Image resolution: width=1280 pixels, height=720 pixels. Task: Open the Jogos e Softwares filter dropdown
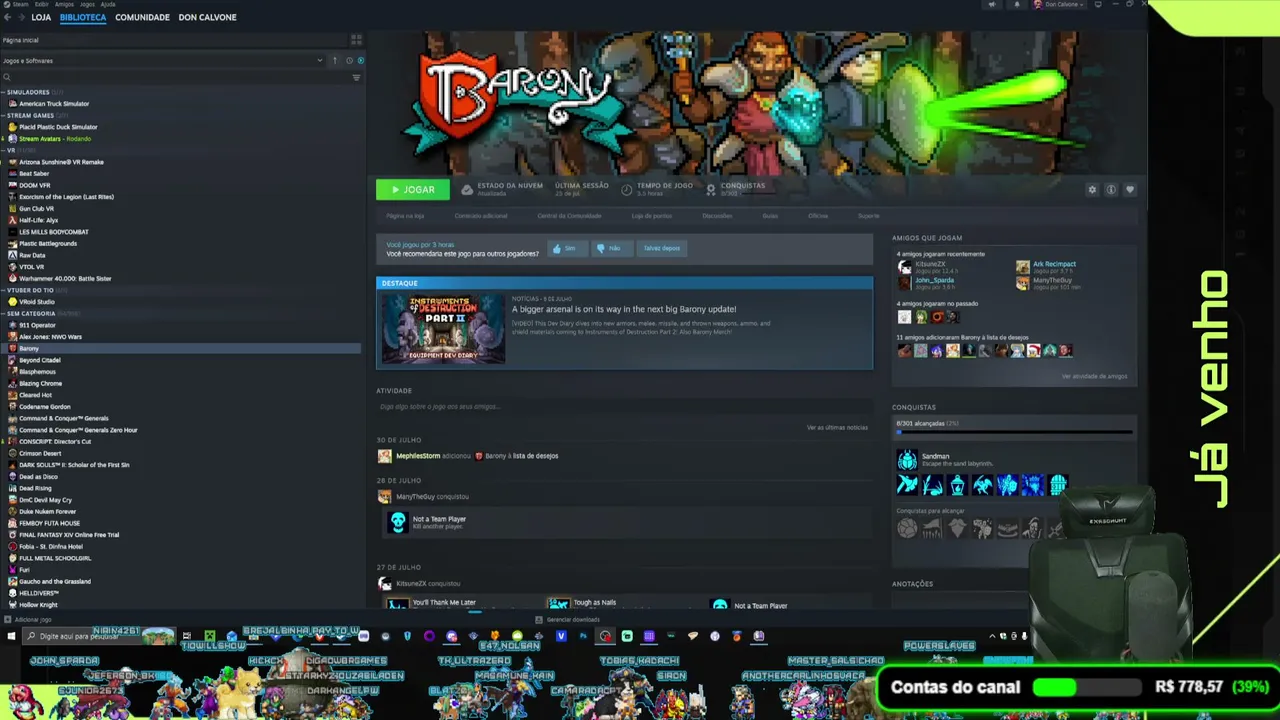(x=163, y=60)
